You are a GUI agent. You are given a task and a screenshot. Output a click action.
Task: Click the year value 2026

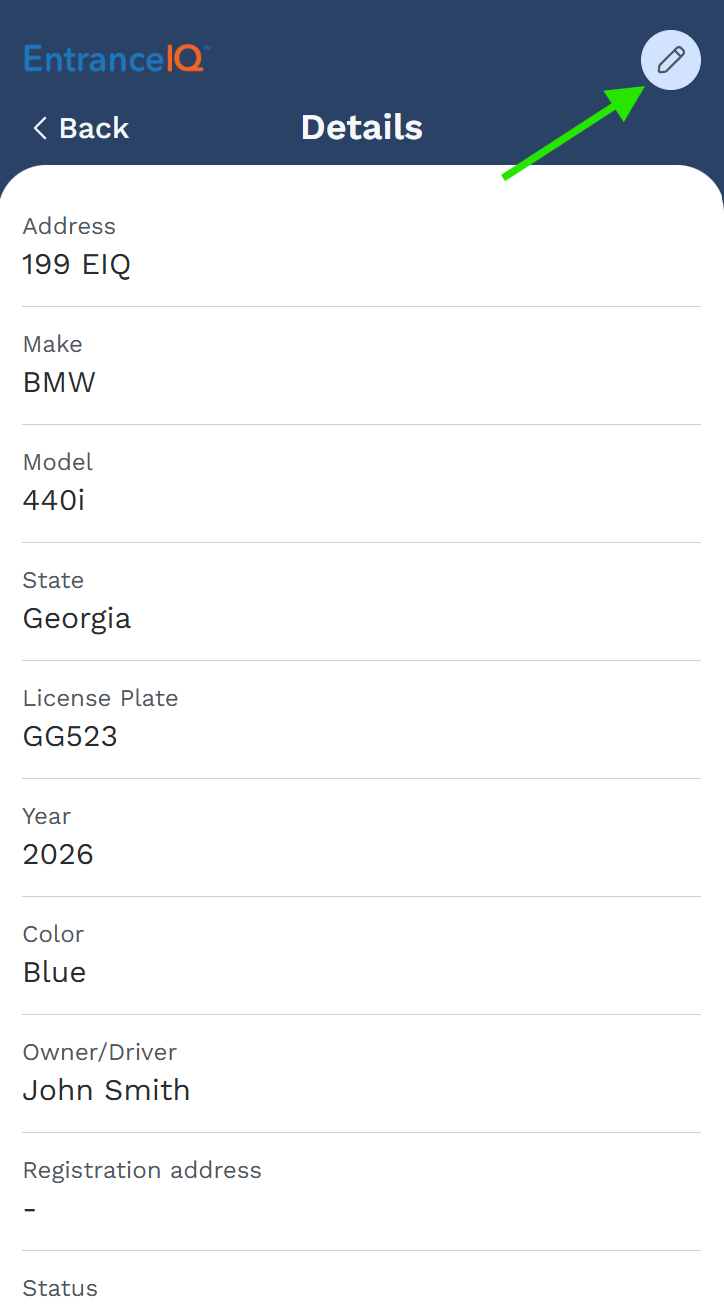tap(58, 855)
